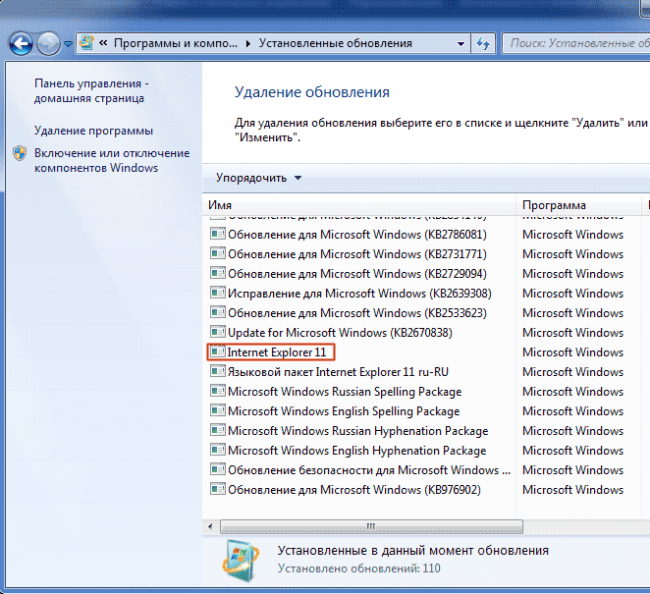Screen dimensions: 650x594
Task: Click the double chevron in address bar
Action: point(104,43)
